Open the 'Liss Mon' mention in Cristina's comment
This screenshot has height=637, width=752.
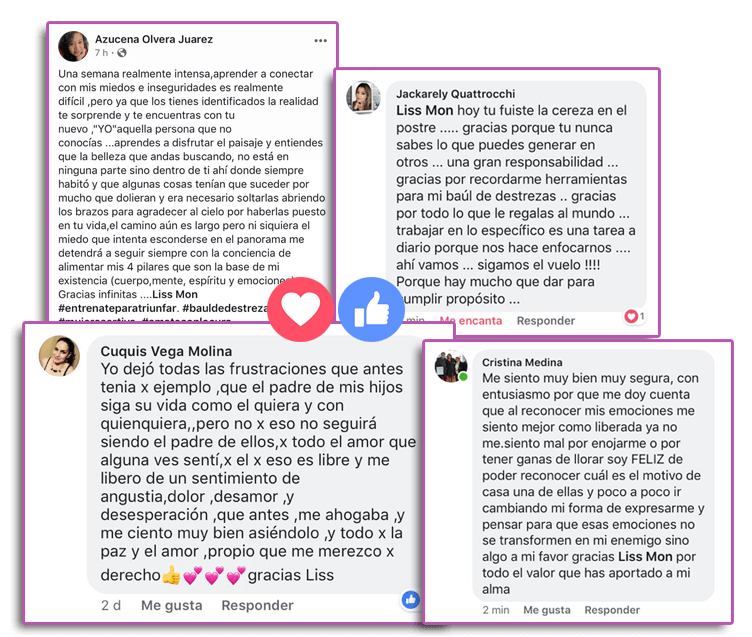click(645, 556)
